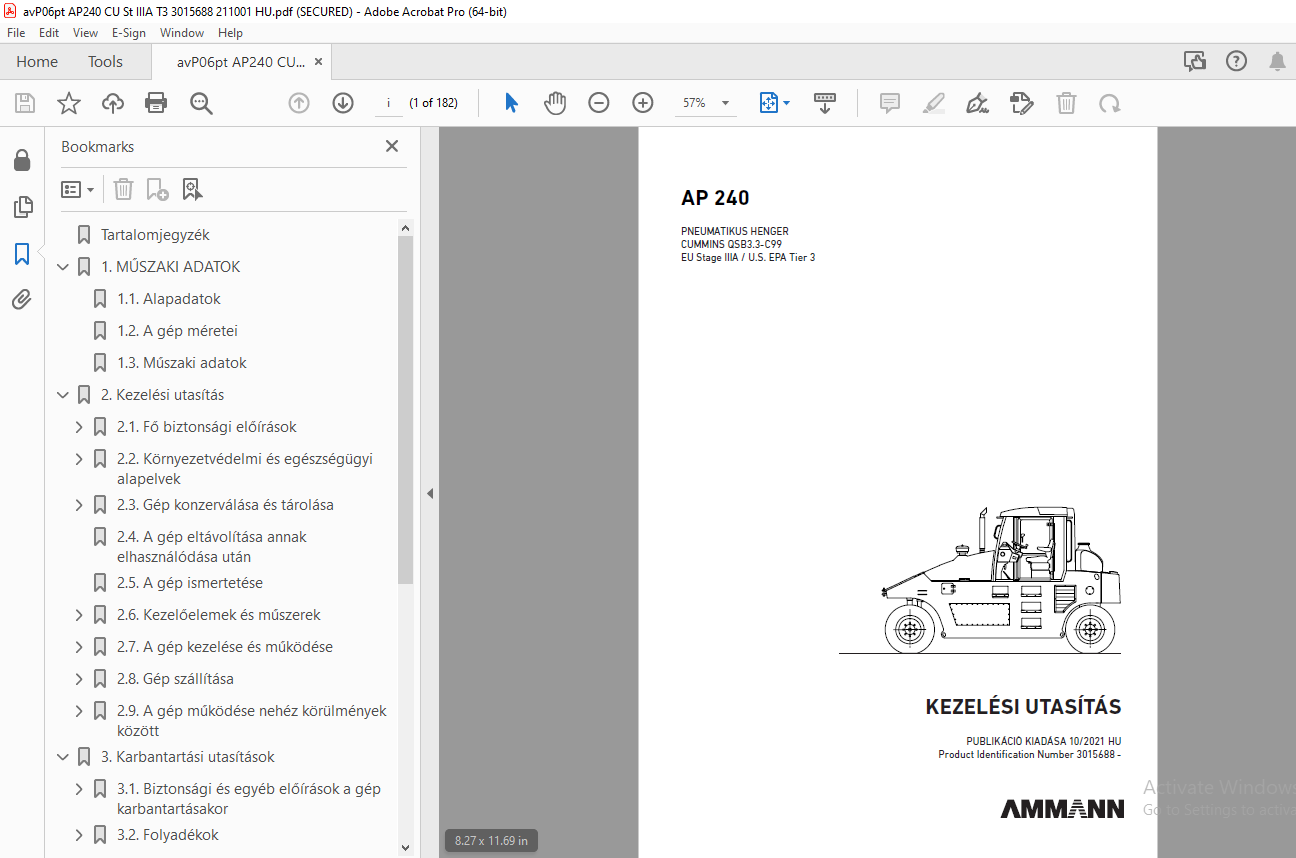Open the attachments paperclip panel
The height and width of the screenshot is (858, 1296).
22,299
